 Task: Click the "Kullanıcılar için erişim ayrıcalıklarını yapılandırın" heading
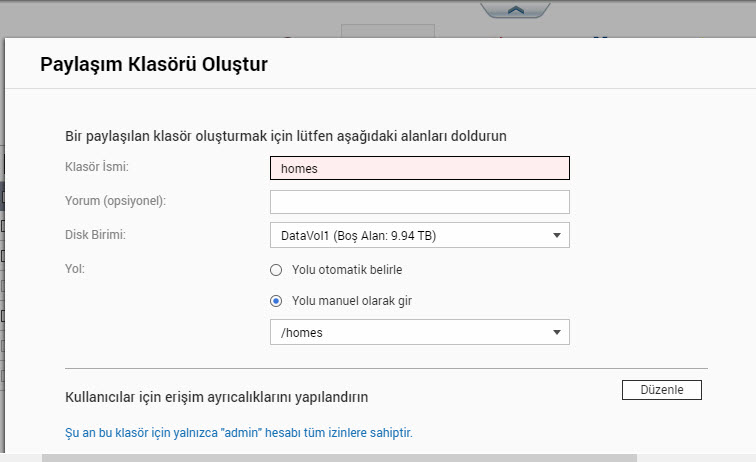tap(217, 397)
